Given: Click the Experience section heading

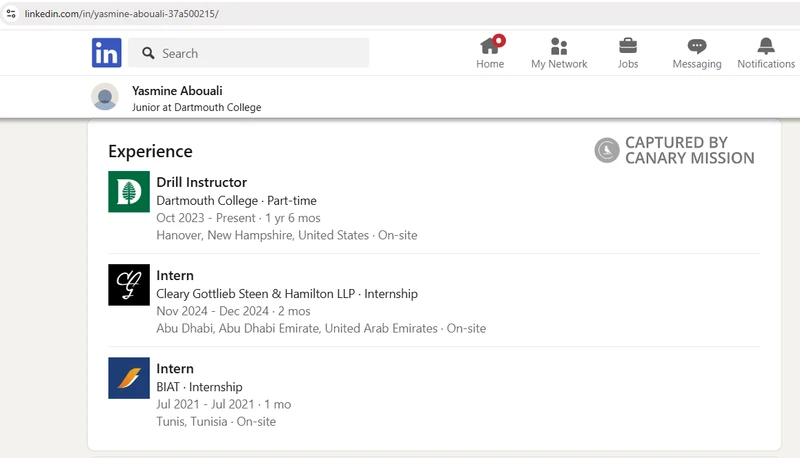Looking at the screenshot, I should click(x=151, y=151).
